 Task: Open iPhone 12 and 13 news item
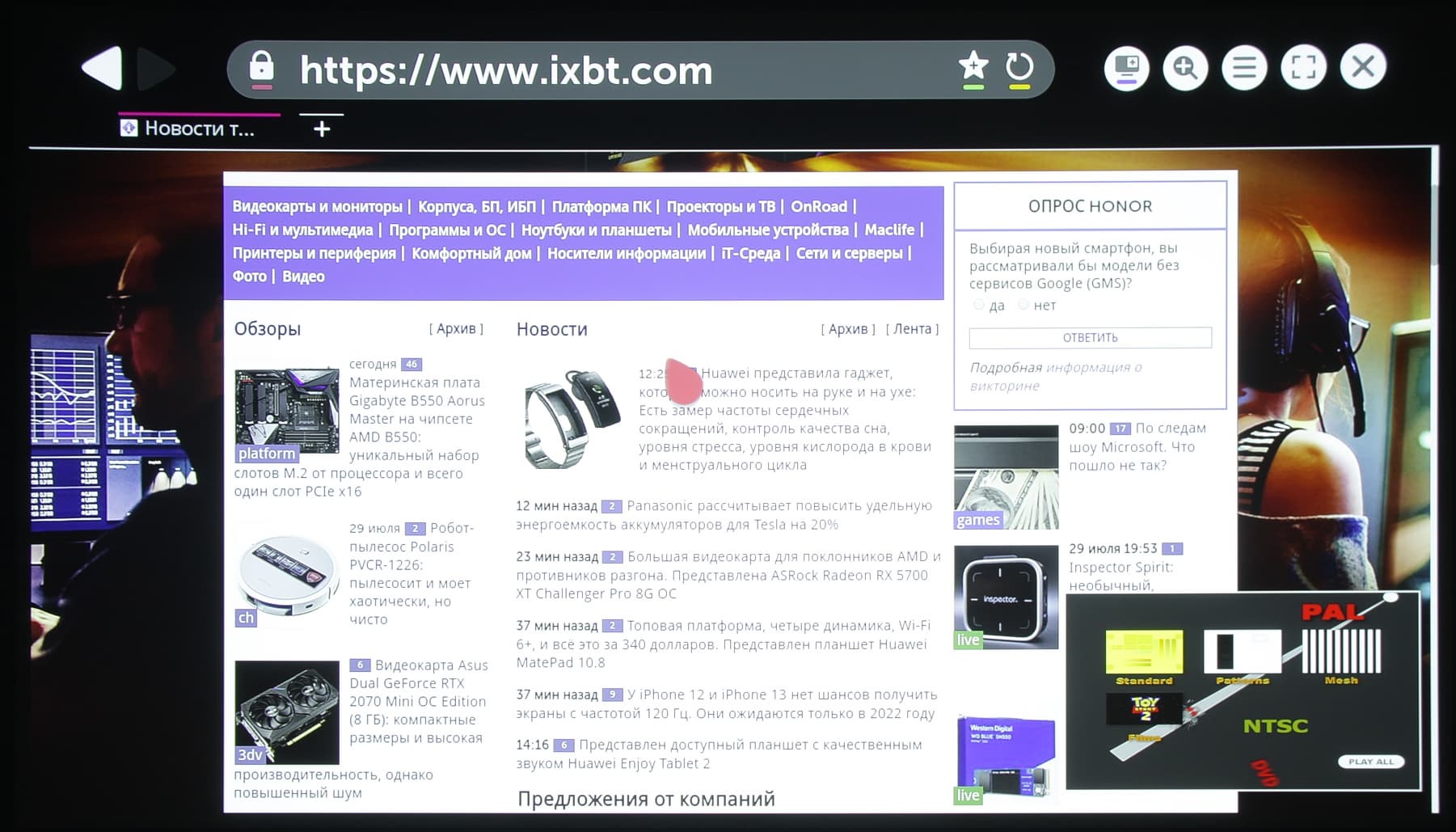tap(727, 704)
